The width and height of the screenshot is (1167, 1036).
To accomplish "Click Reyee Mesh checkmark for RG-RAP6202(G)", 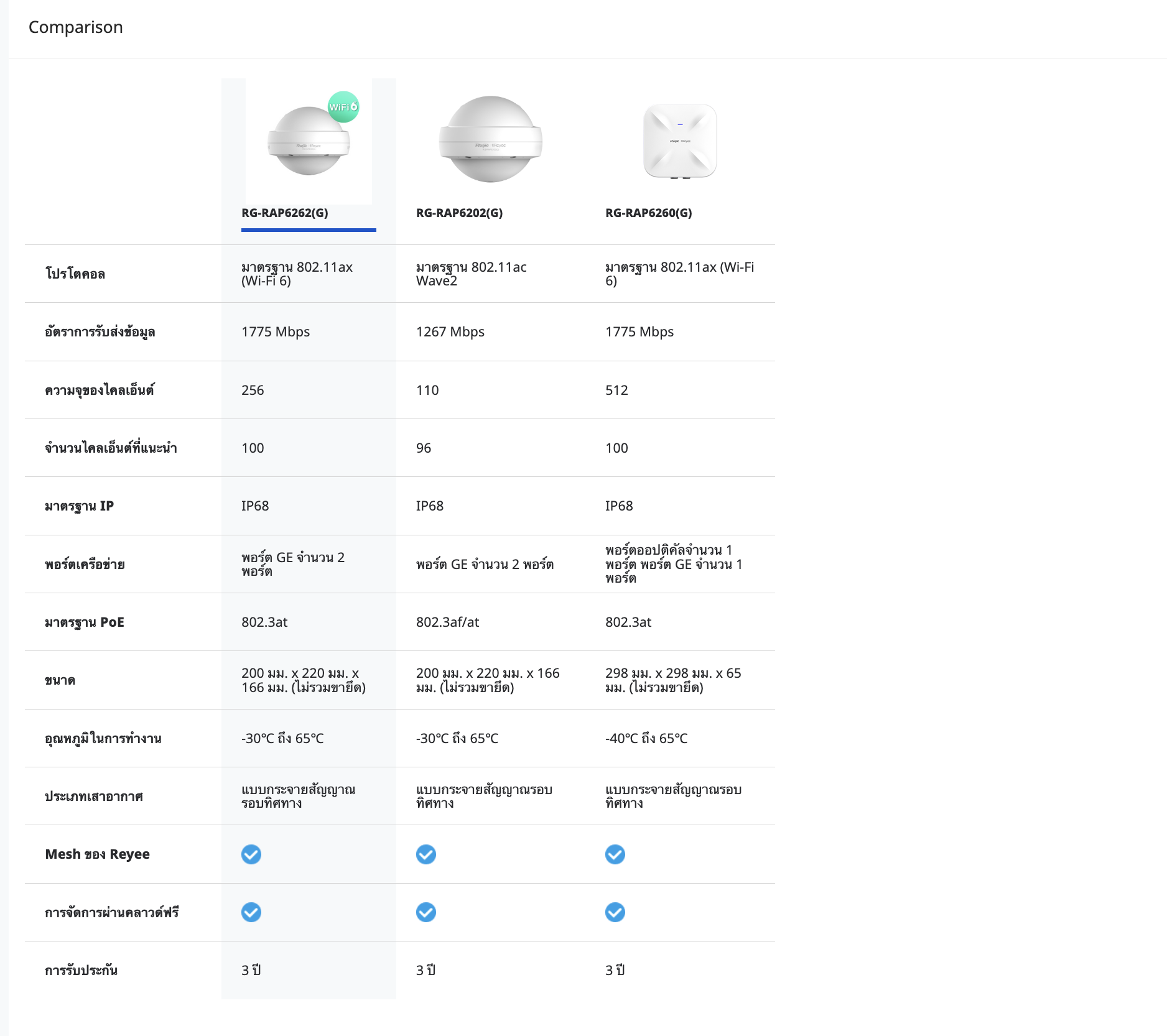I will (426, 854).
